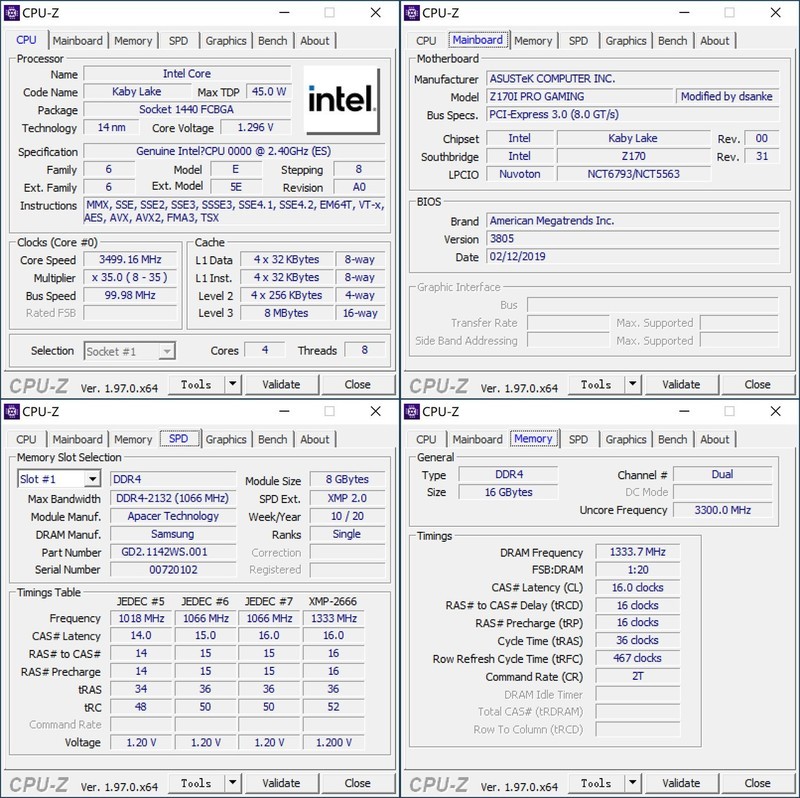Image resolution: width=800 pixels, height=798 pixels.
Task: Click the Tools button in the SPD window
Action: pyautogui.click(x=196, y=783)
